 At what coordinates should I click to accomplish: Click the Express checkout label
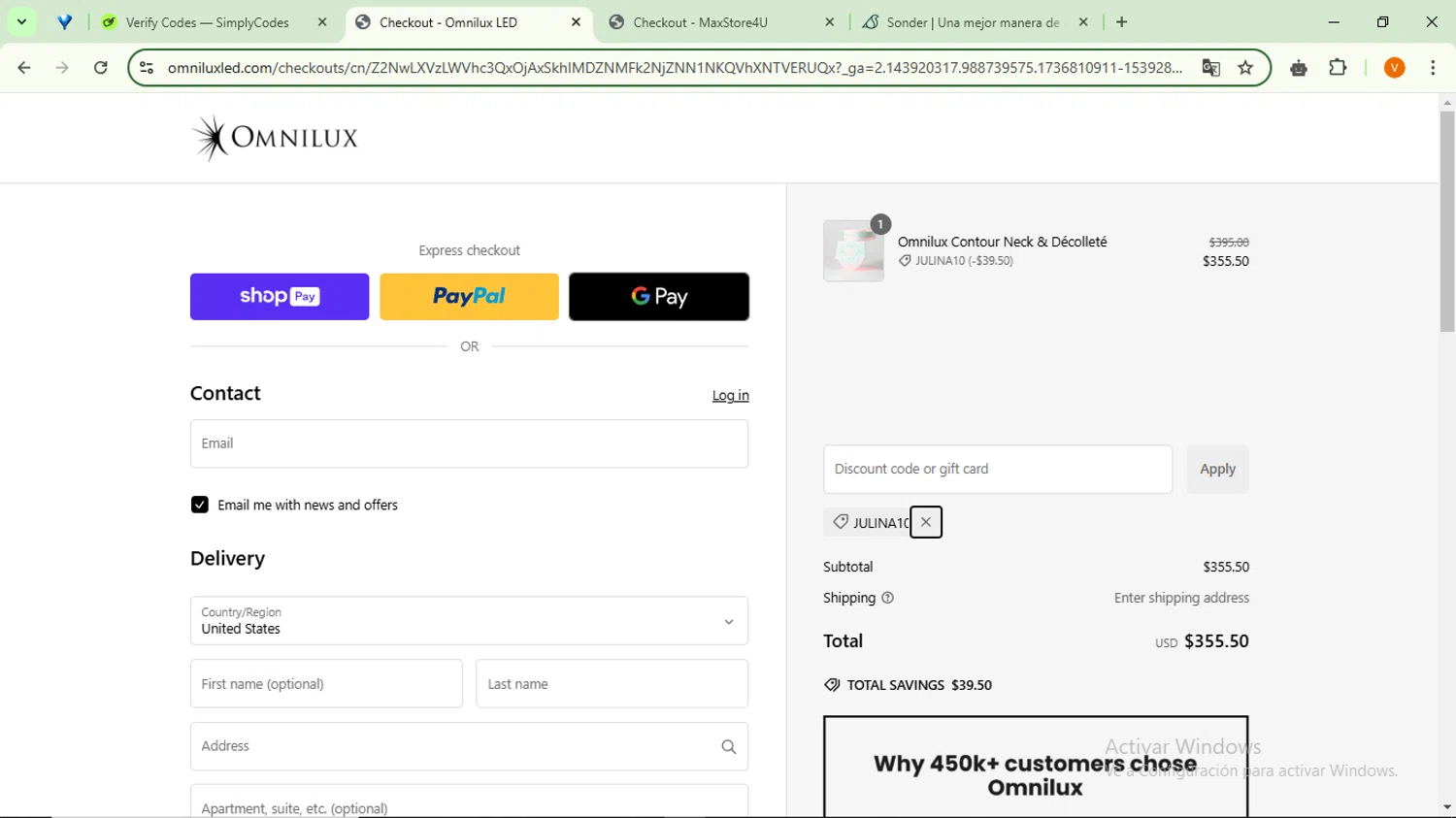469,250
